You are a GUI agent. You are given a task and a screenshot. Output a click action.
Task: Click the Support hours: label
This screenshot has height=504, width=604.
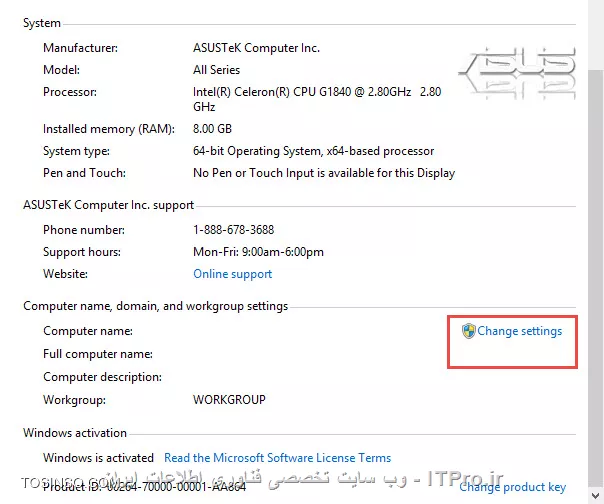point(82,252)
